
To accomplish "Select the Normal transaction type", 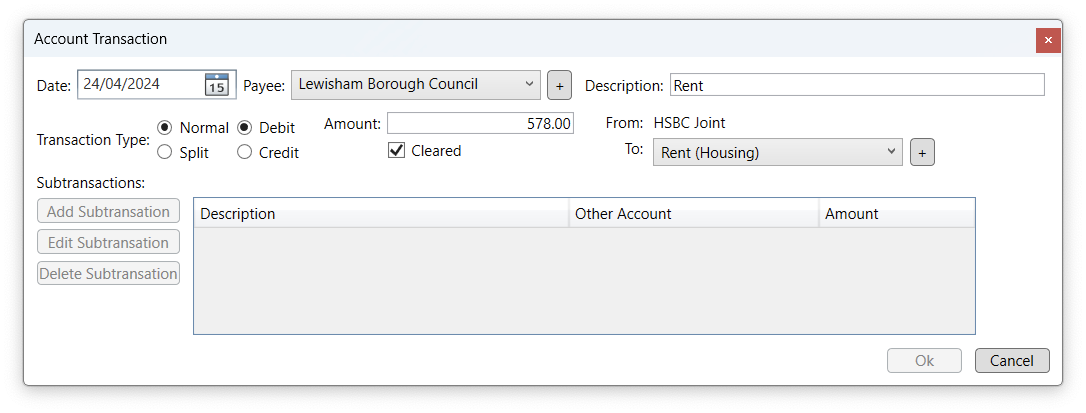I will point(165,128).
